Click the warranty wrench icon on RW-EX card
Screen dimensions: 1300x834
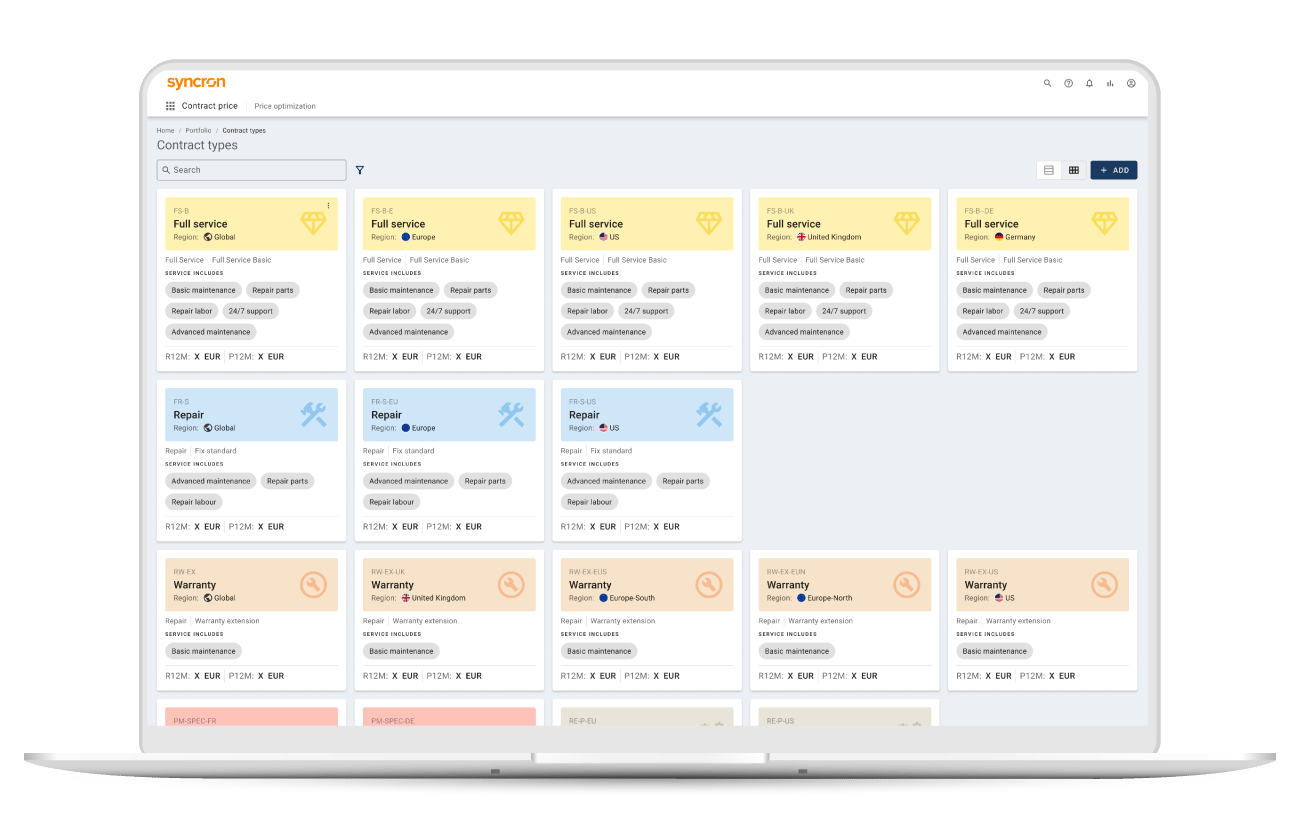tap(313, 583)
